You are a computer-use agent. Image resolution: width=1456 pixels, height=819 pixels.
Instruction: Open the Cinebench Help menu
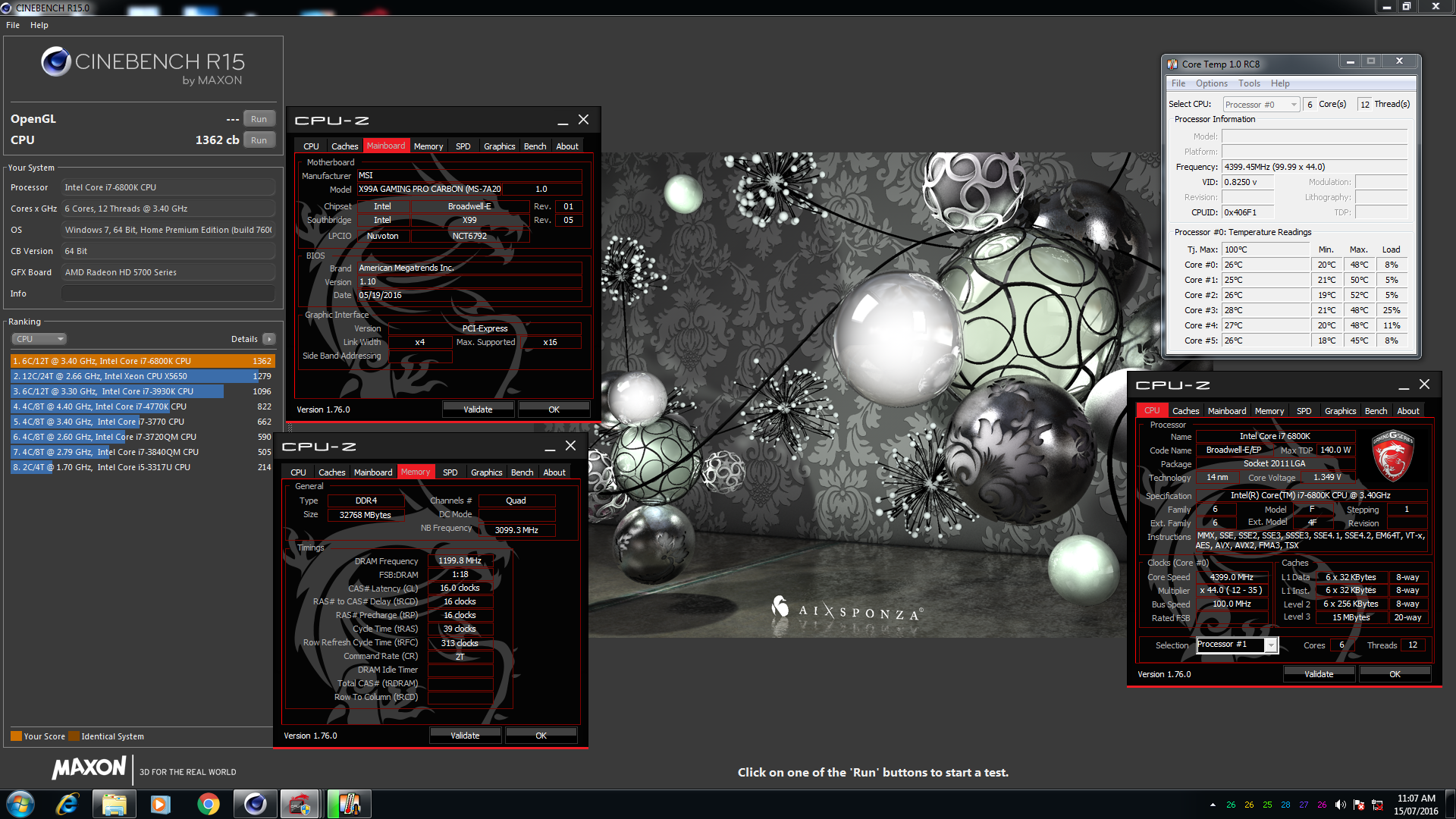pos(39,25)
